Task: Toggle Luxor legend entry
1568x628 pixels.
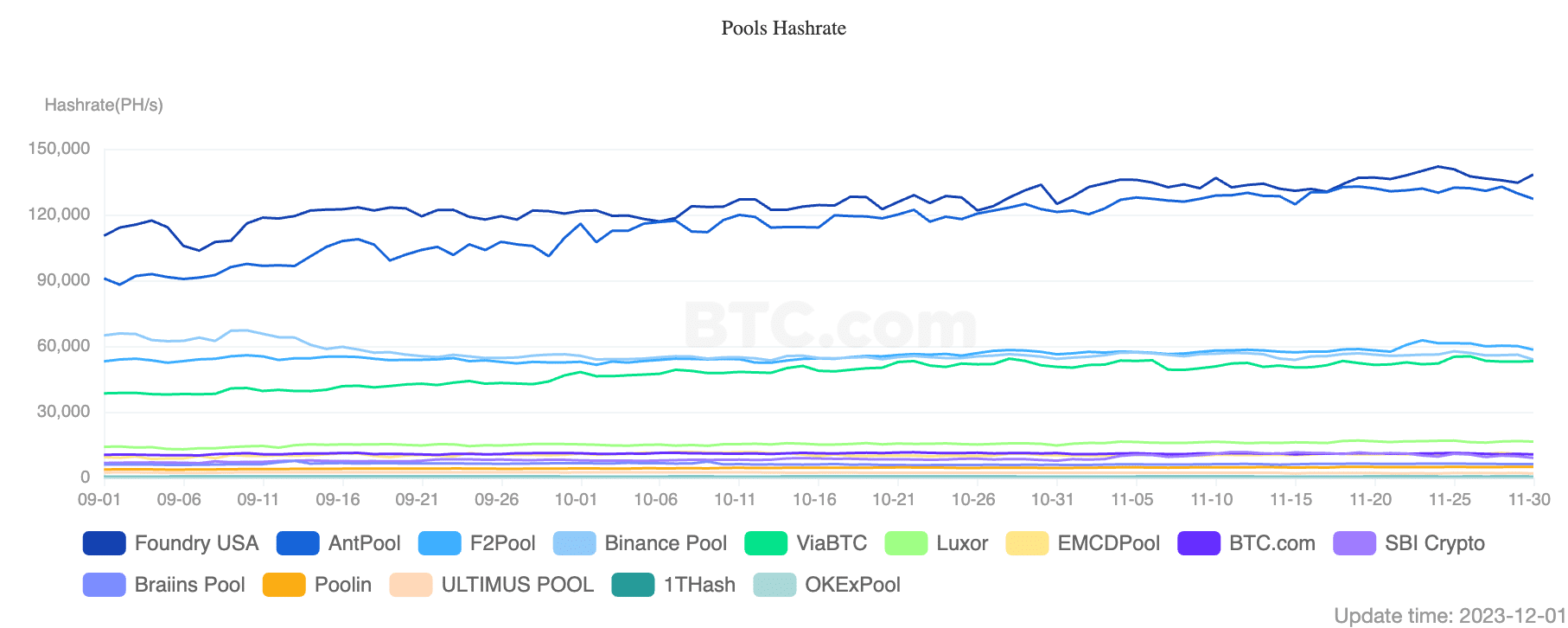Action: click(907, 543)
